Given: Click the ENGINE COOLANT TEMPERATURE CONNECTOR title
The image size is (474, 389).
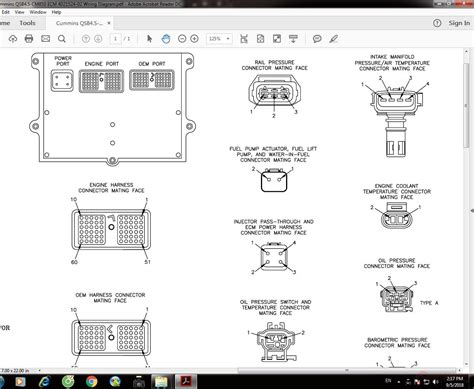Looking at the screenshot, I should (x=397, y=191).
